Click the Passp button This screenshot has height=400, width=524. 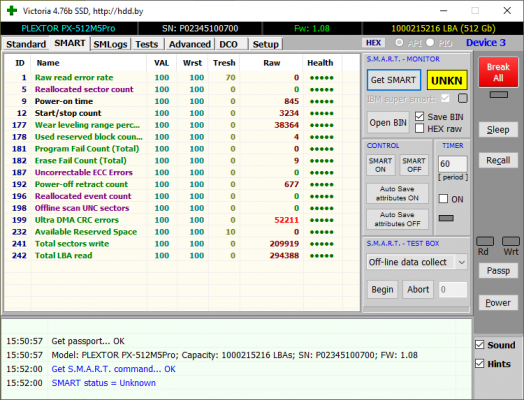coord(498,270)
